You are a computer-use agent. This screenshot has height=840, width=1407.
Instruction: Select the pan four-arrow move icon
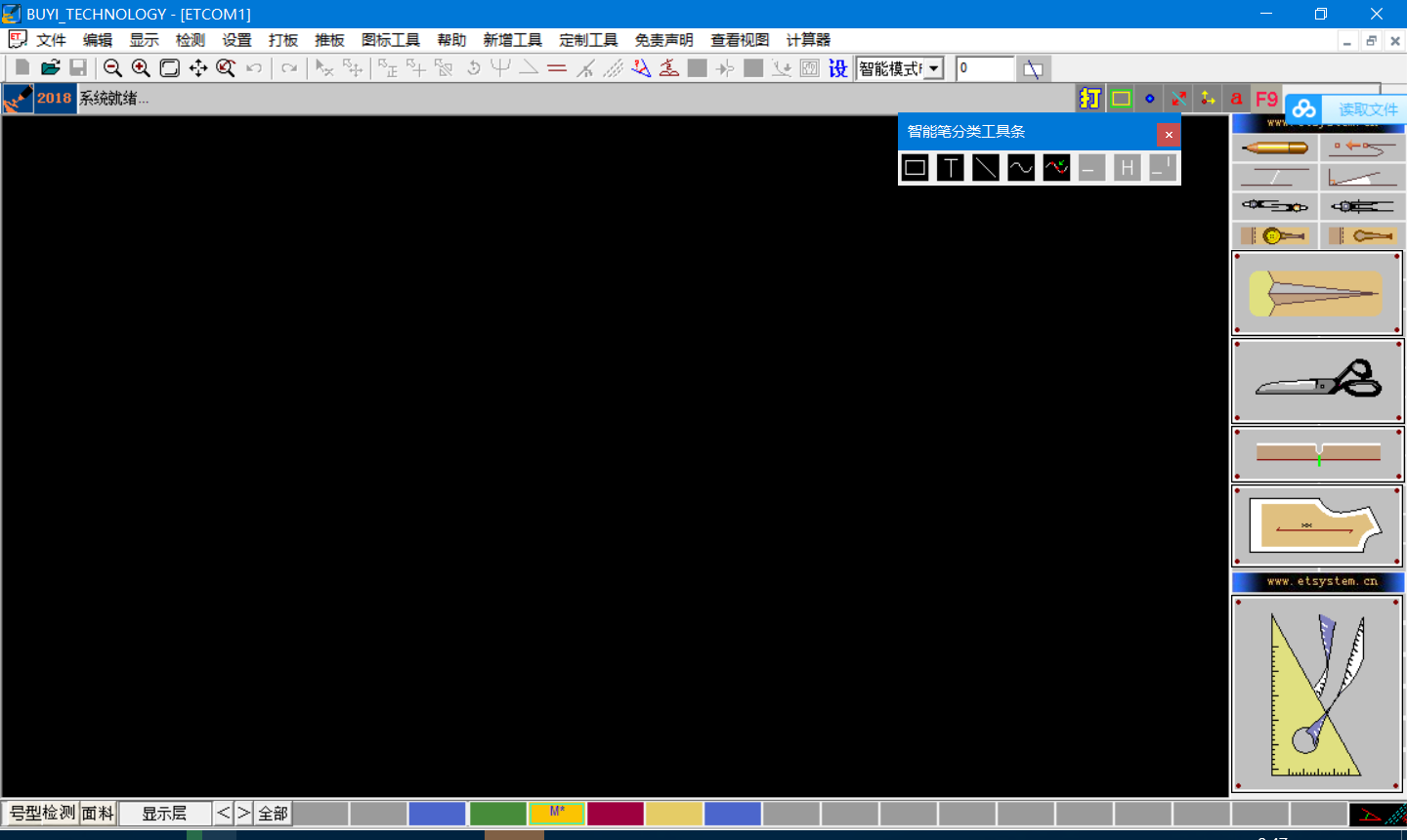click(x=197, y=67)
